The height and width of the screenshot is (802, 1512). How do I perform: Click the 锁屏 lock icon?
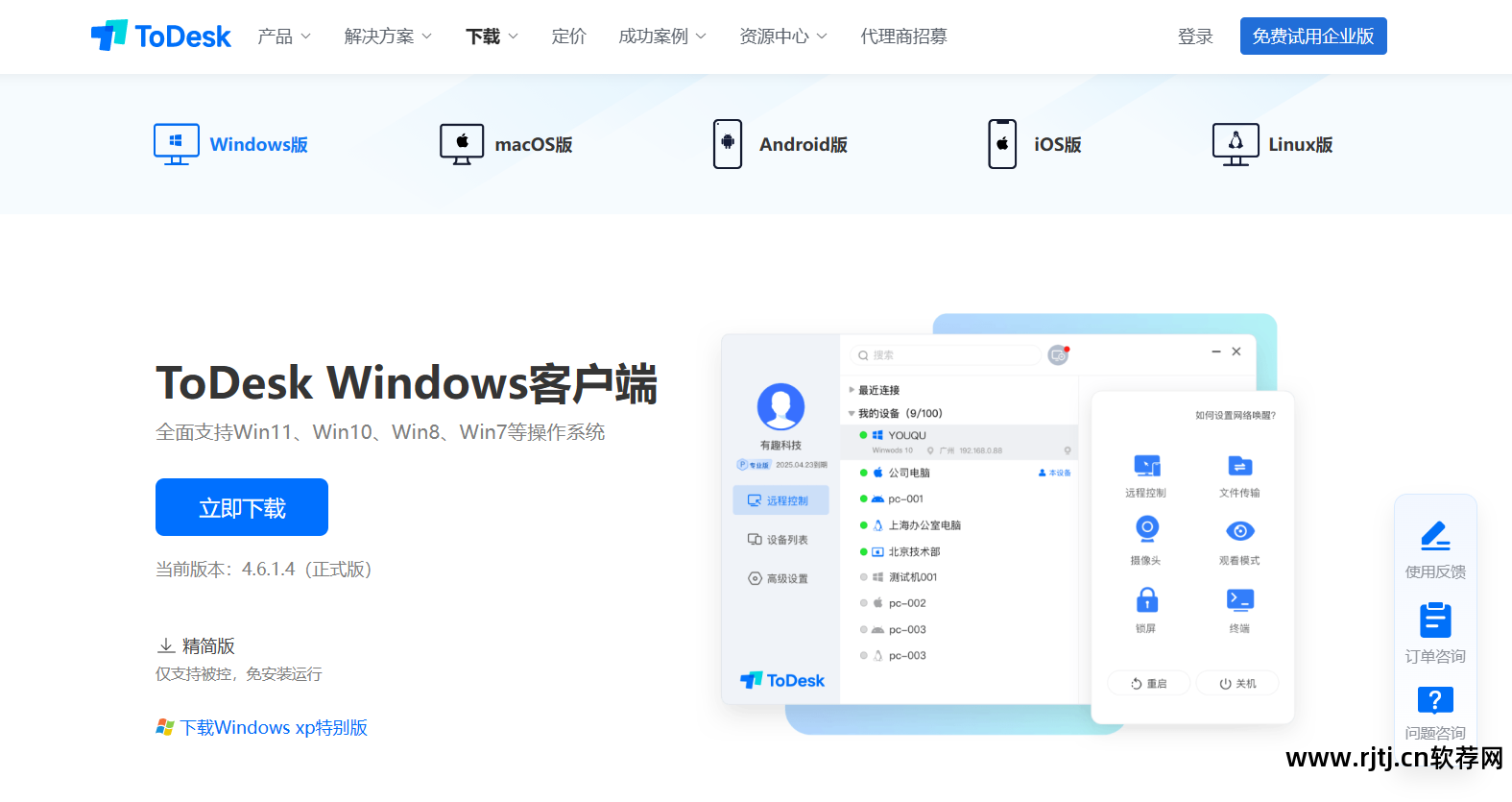tap(1146, 599)
